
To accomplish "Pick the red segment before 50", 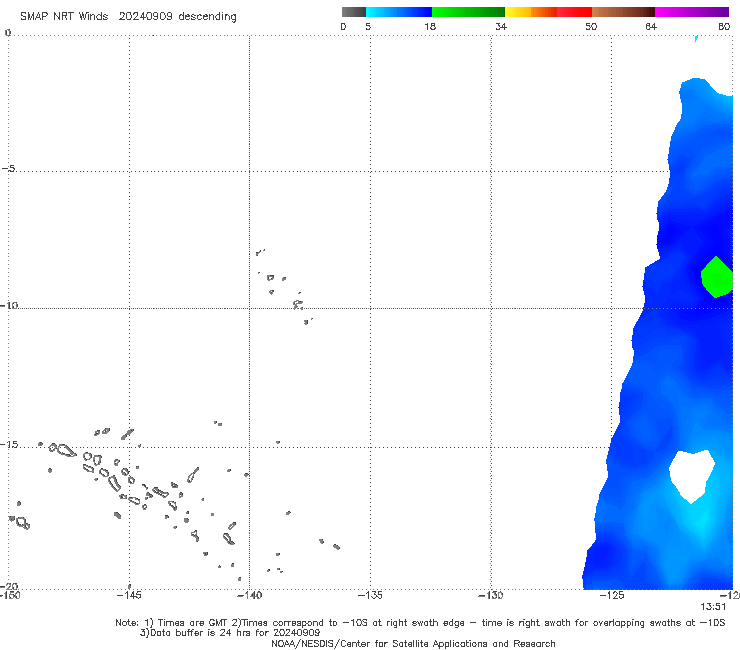I will tap(574, 12).
